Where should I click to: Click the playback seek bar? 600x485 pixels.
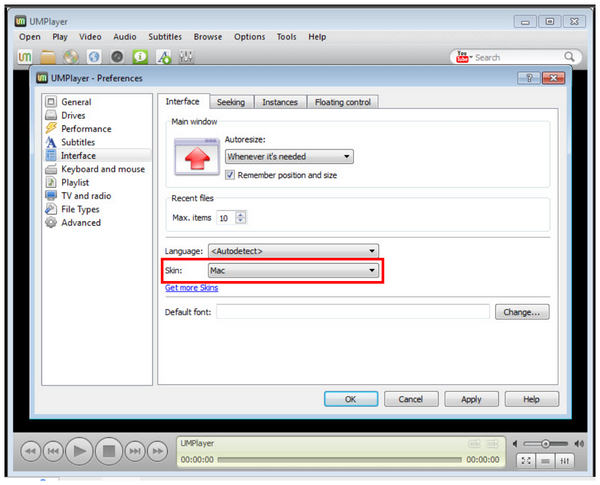click(339, 459)
